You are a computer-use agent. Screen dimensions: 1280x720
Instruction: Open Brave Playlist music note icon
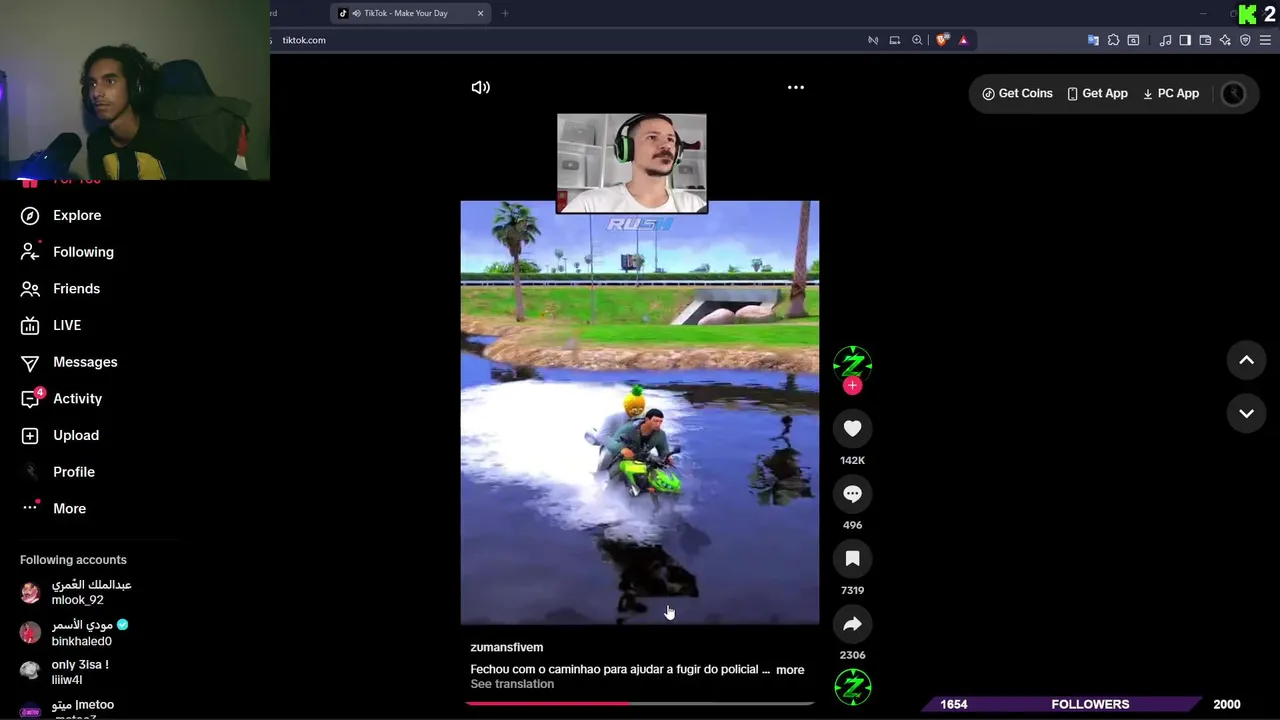click(1165, 40)
